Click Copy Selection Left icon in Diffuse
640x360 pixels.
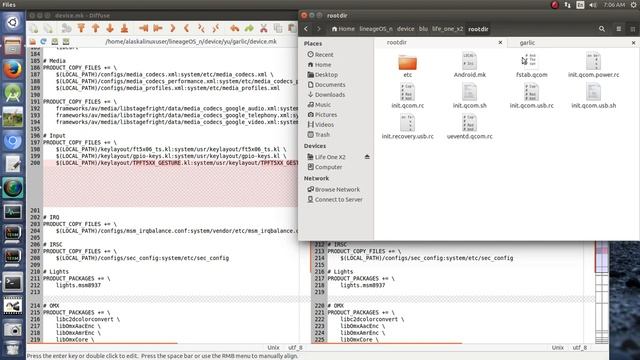point(158,28)
